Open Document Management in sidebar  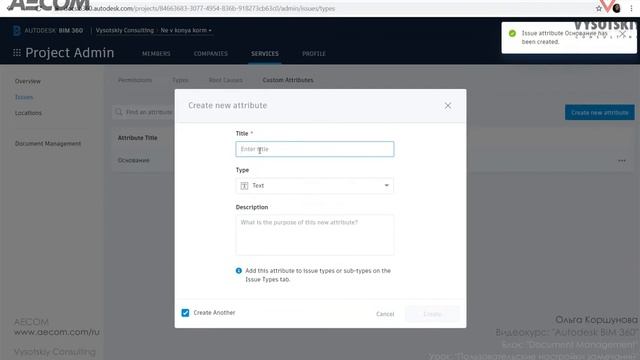click(48, 143)
